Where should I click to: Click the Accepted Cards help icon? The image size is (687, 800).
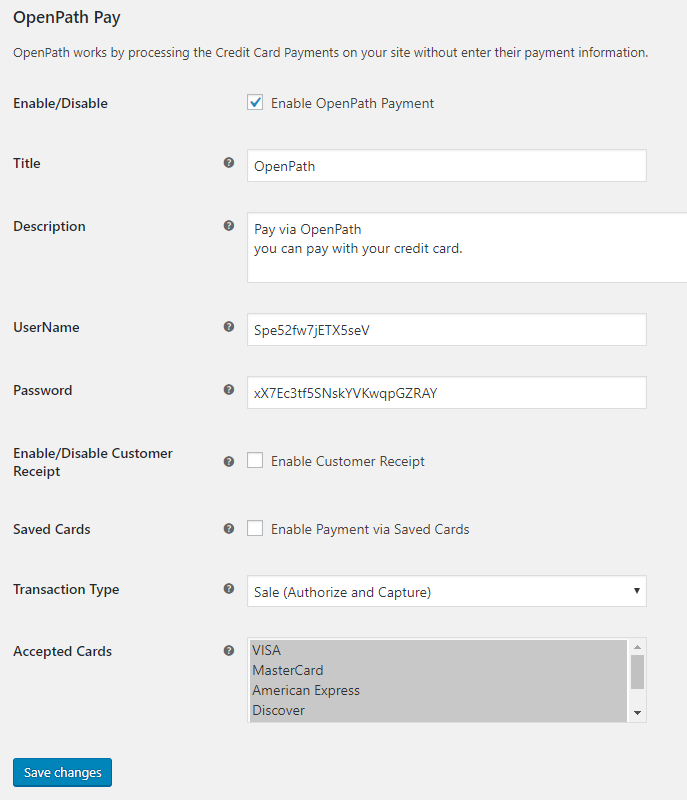(x=229, y=651)
